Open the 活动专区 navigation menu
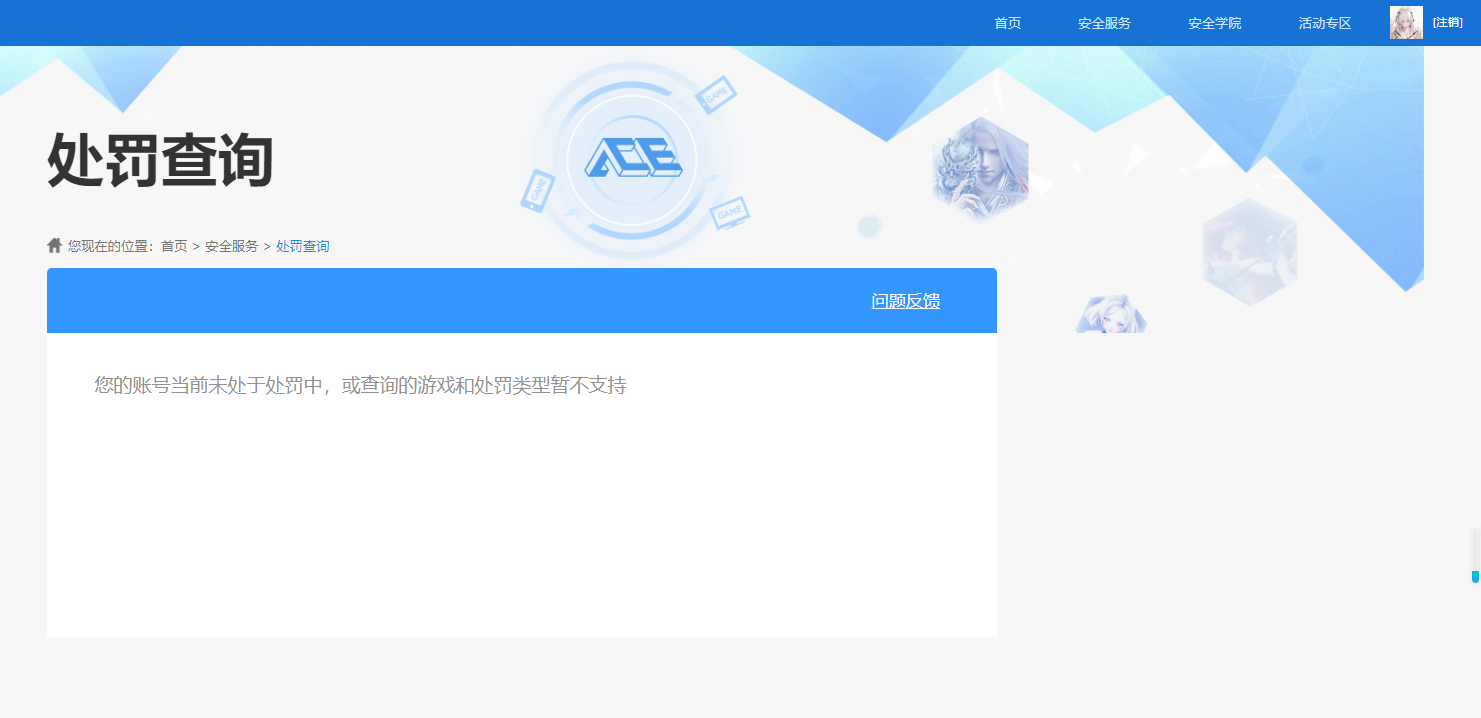This screenshot has width=1481, height=718. click(1324, 23)
